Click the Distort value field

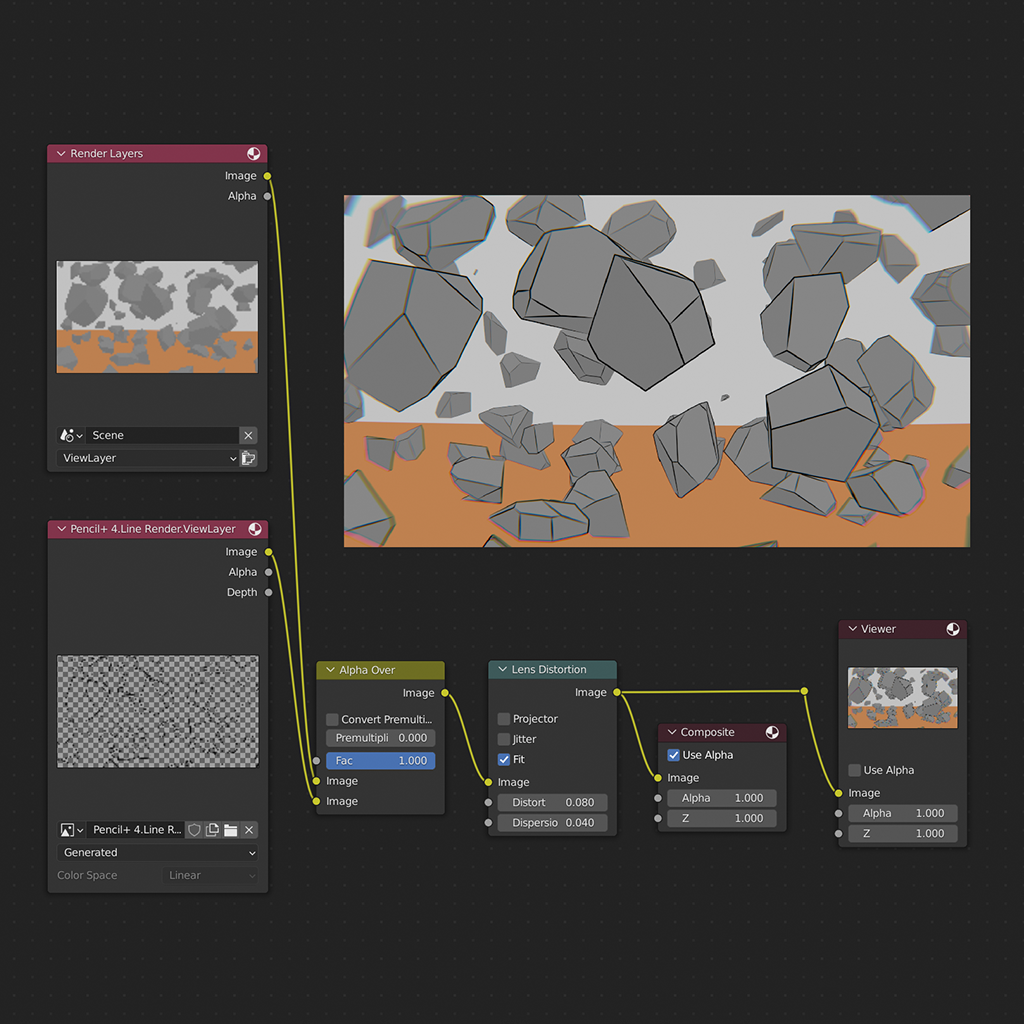coord(552,803)
